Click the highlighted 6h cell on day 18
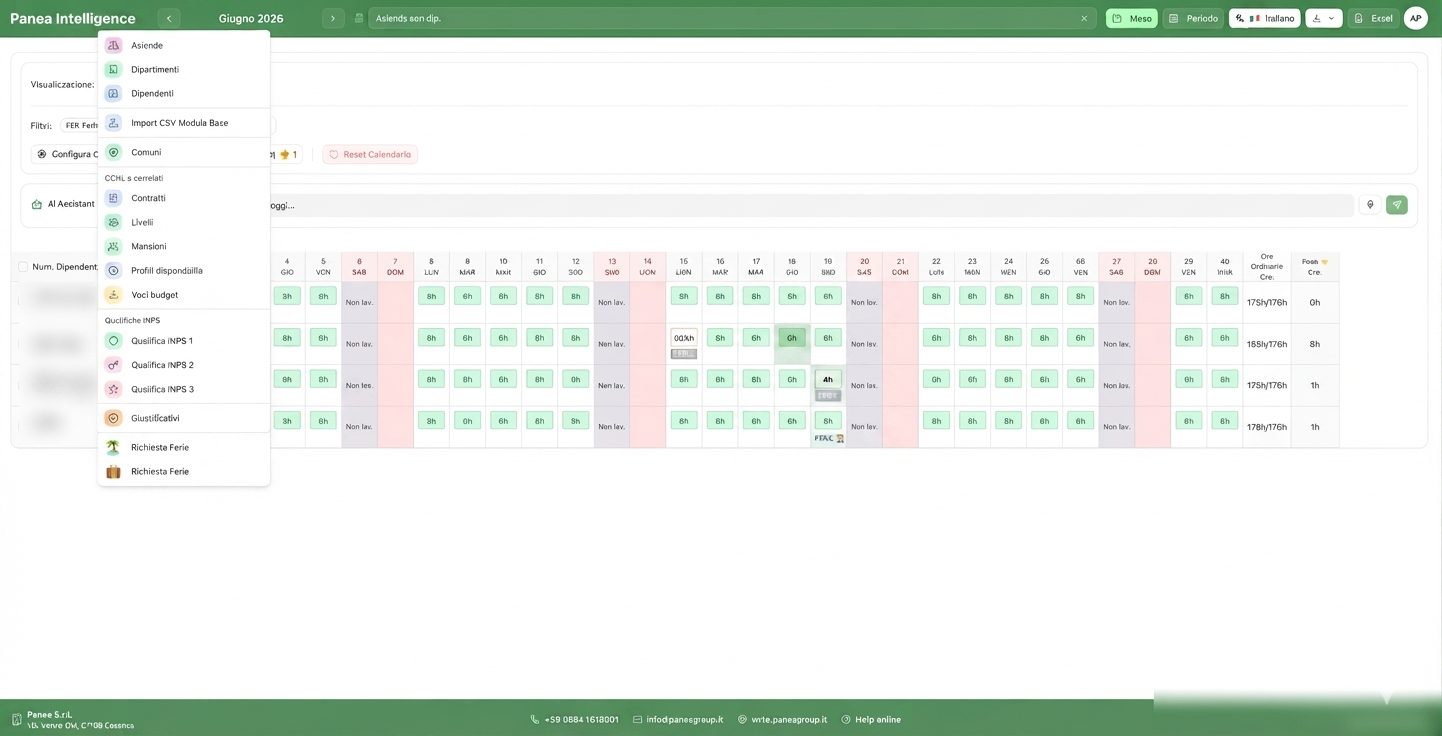 click(792, 338)
